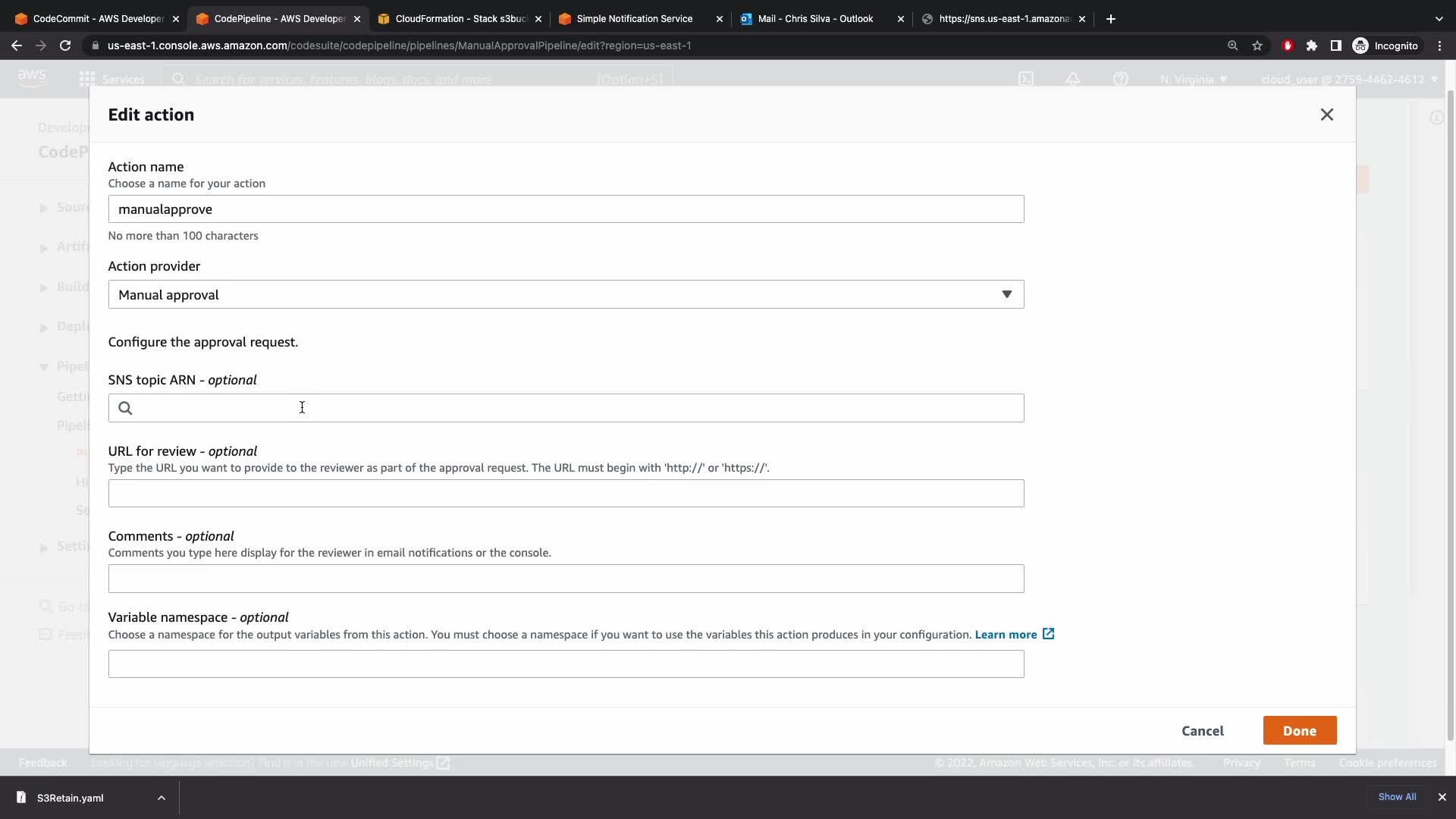Open the Action provider dropdown
This screenshot has width=1456, height=819.
[x=566, y=294]
